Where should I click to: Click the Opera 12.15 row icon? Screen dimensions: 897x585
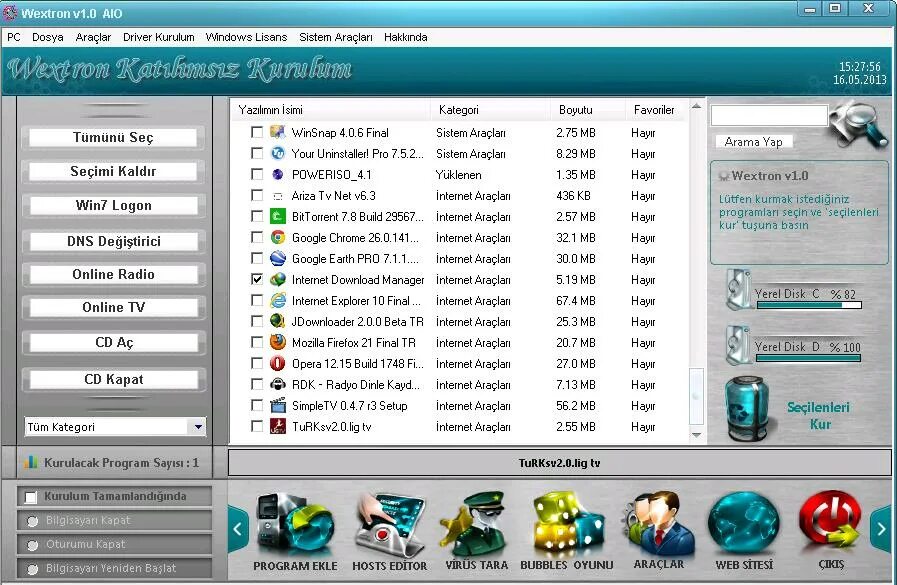coord(277,363)
